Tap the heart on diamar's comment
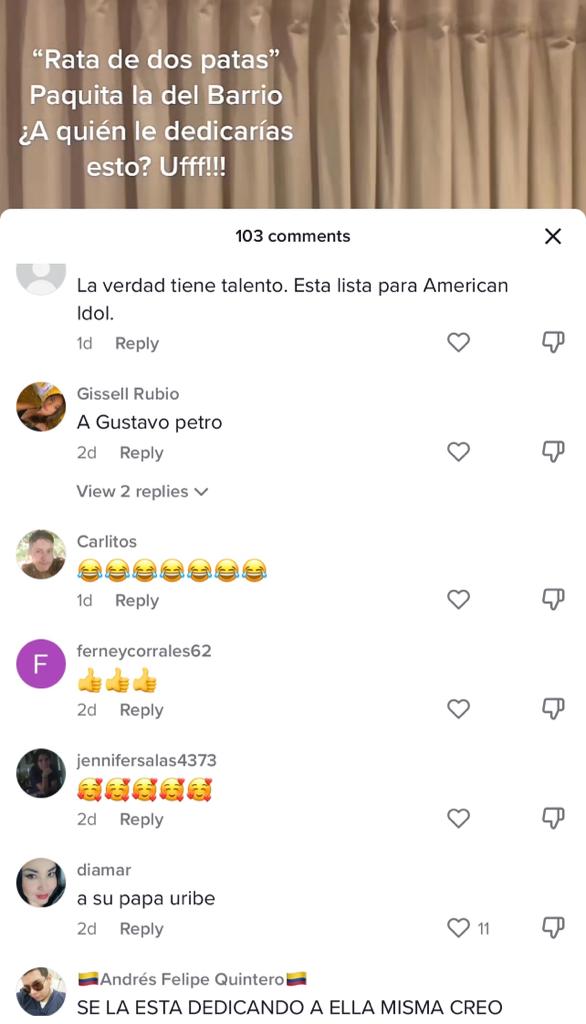 click(459, 928)
